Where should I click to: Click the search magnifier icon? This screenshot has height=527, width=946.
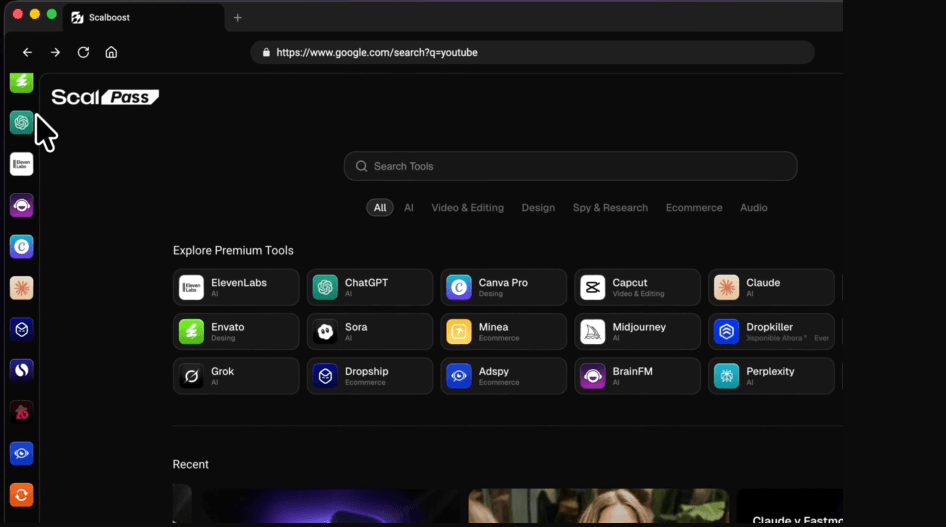pyautogui.click(x=361, y=166)
